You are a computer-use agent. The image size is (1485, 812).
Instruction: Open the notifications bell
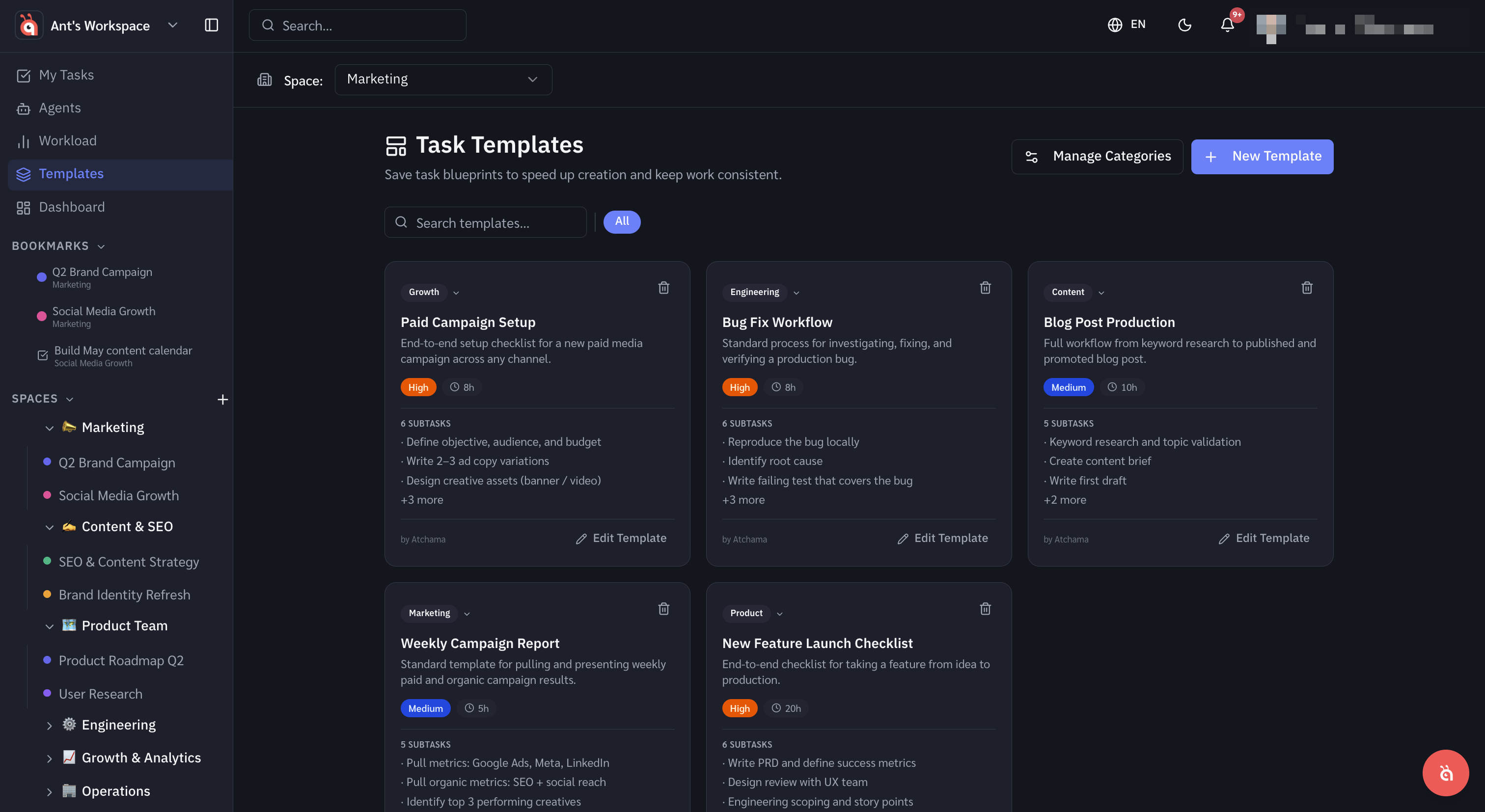click(1227, 25)
